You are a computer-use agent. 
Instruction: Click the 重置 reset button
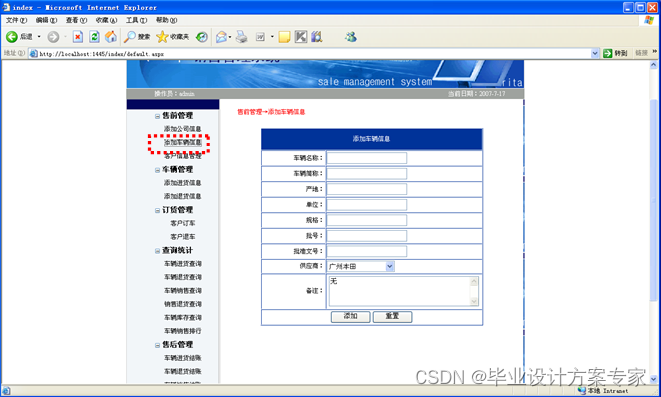[x=392, y=317]
